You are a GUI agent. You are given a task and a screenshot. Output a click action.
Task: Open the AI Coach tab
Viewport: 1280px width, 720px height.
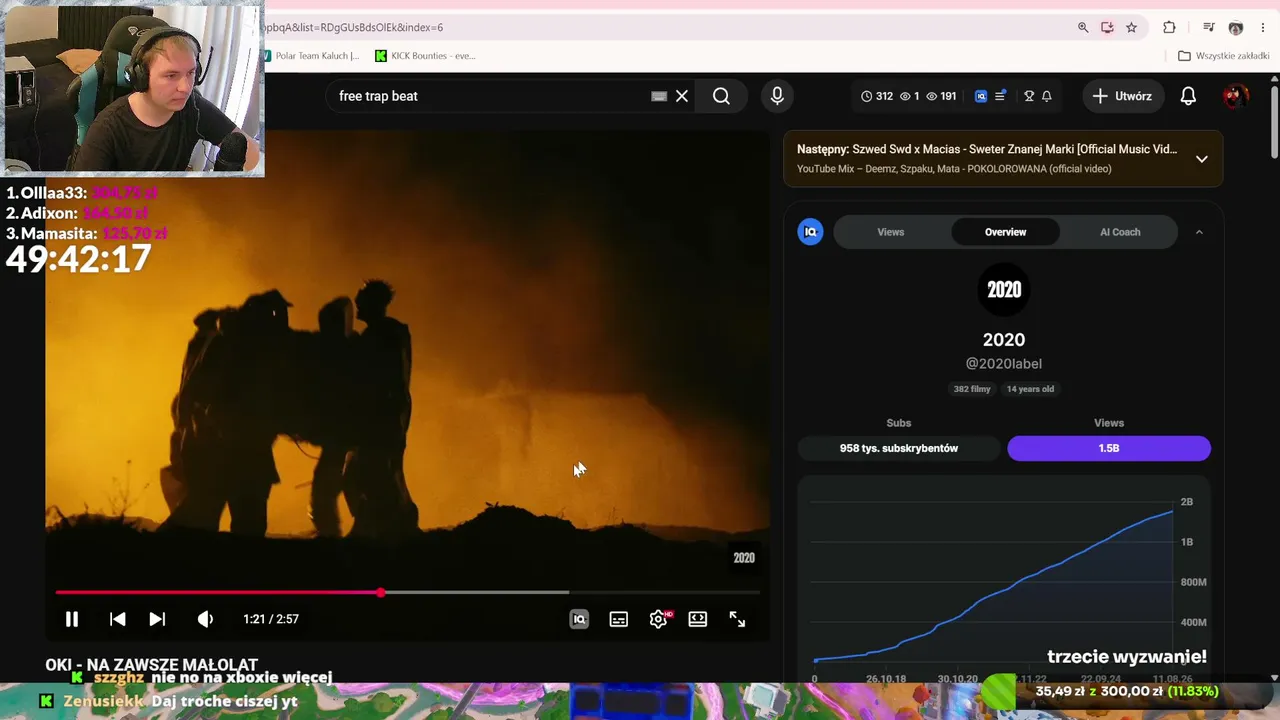[1120, 232]
